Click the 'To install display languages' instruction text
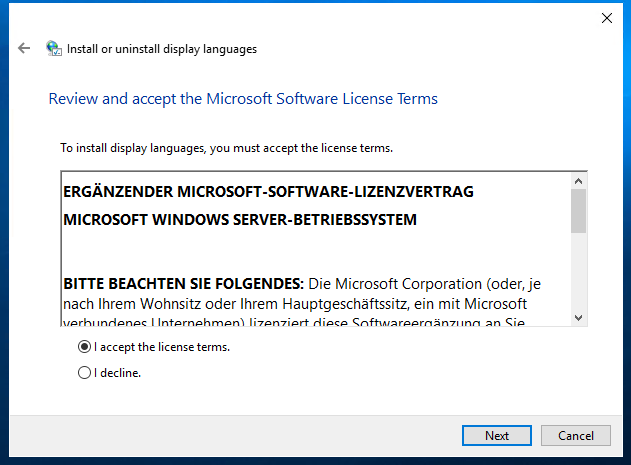 226,148
